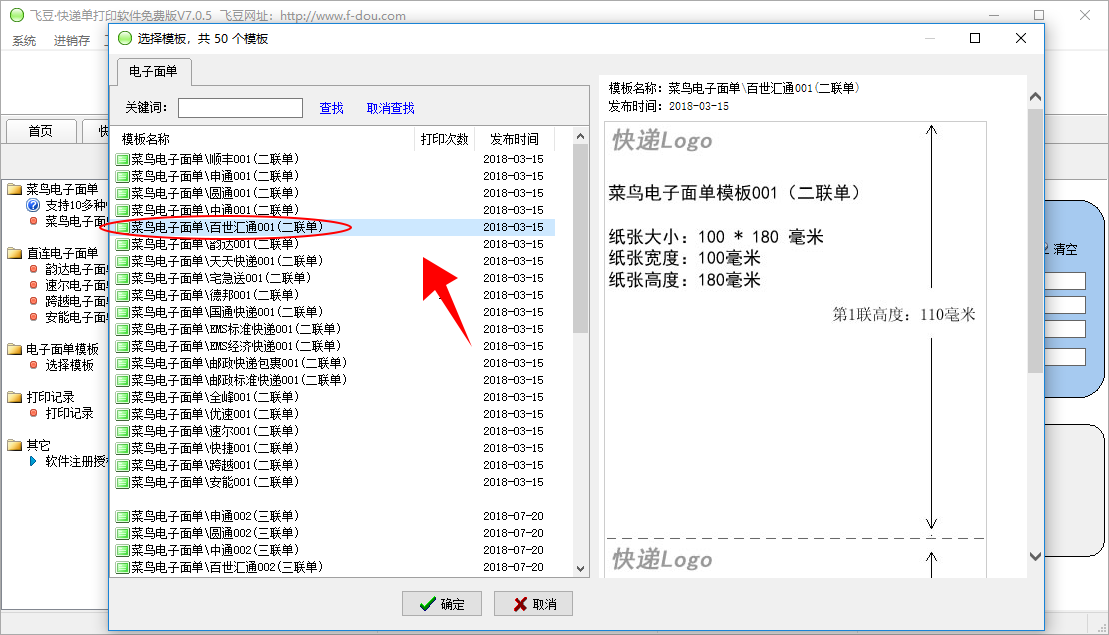Viewport: 1109px width, 635px height.
Task: Click the green icon of the 顺丰001(二联单) template
Action: tap(122, 160)
